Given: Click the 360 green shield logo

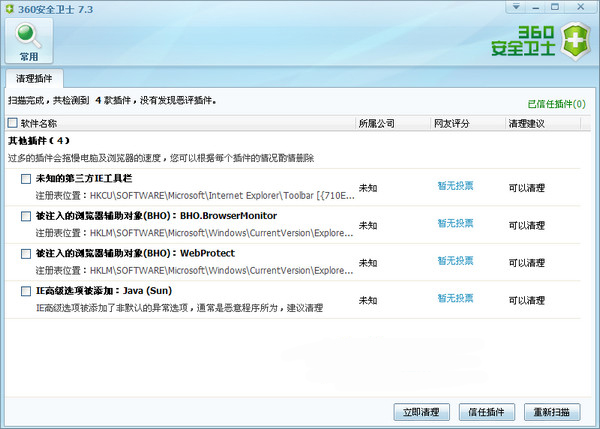Looking at the screenshot, I should point(576,42).
